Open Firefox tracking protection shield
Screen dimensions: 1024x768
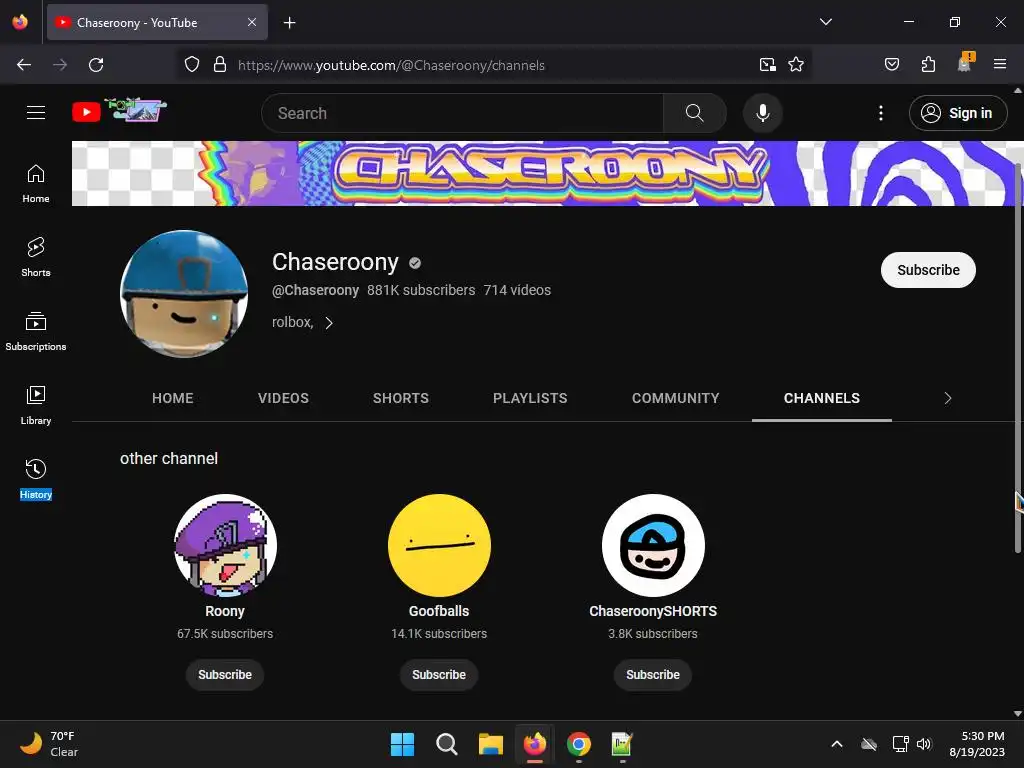click(x=192, y=65)
